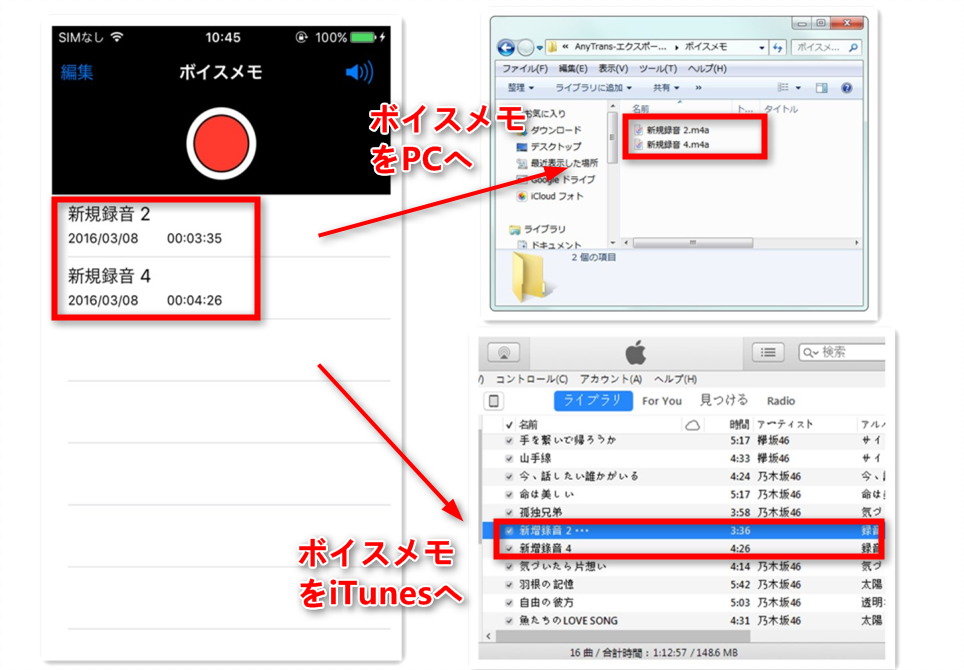
Task: Click the device icon in iTunes
Action: coord(494,401)
